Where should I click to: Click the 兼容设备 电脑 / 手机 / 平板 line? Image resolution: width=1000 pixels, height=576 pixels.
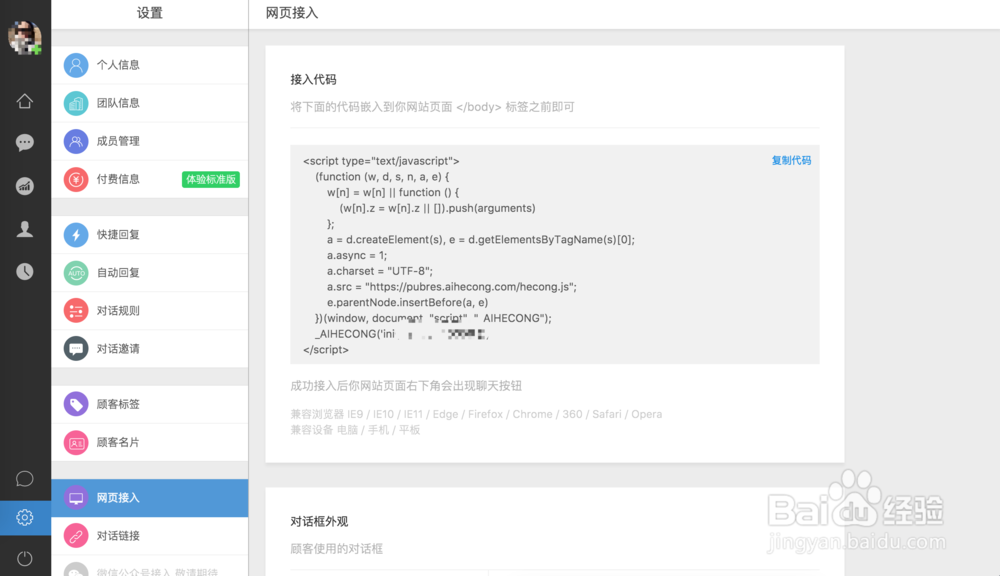coord(355,430)
